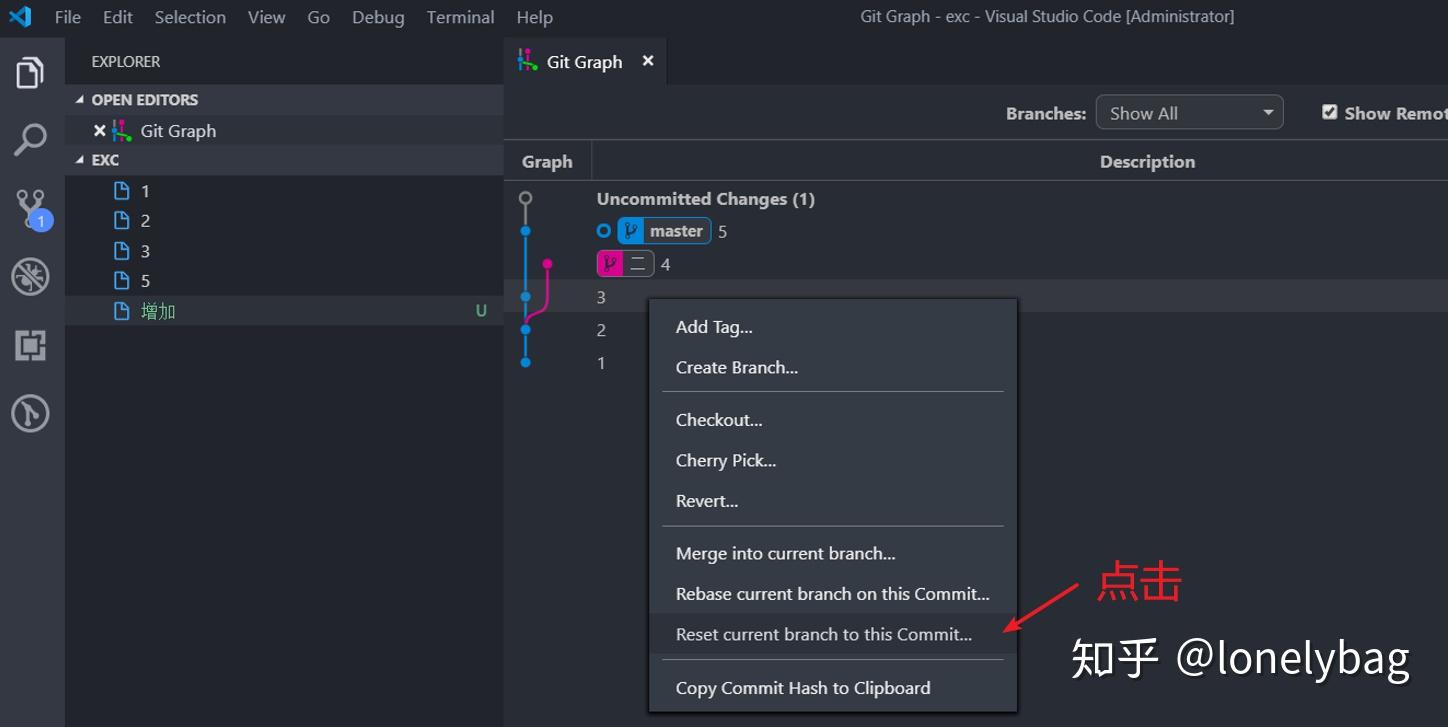Viewport: 1449px width, 727px height.
Task: Select Rebase current branch on this Commit...
Action: [833, 594]
